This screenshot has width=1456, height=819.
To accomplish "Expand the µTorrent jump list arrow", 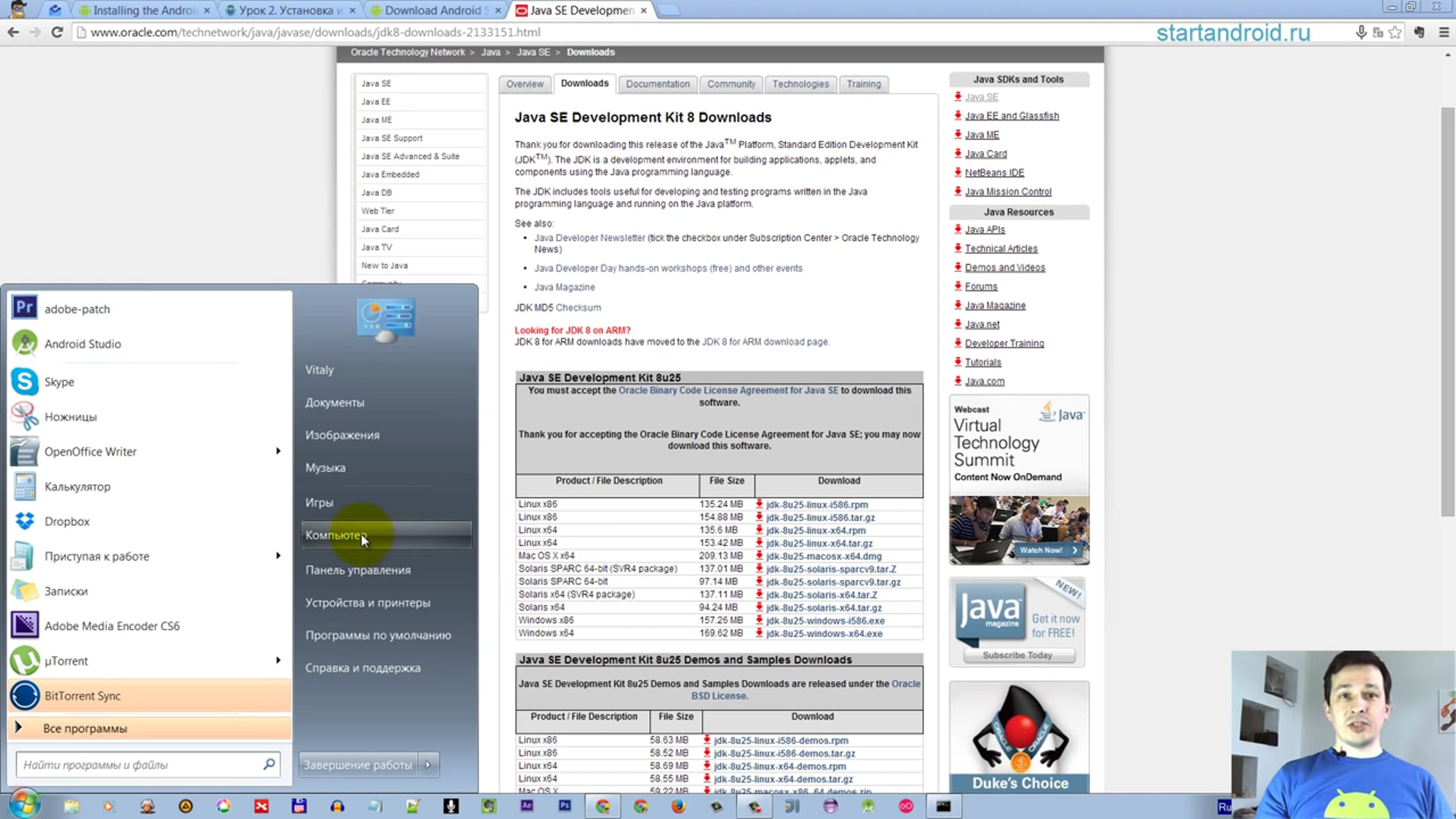I will (278, 660).
